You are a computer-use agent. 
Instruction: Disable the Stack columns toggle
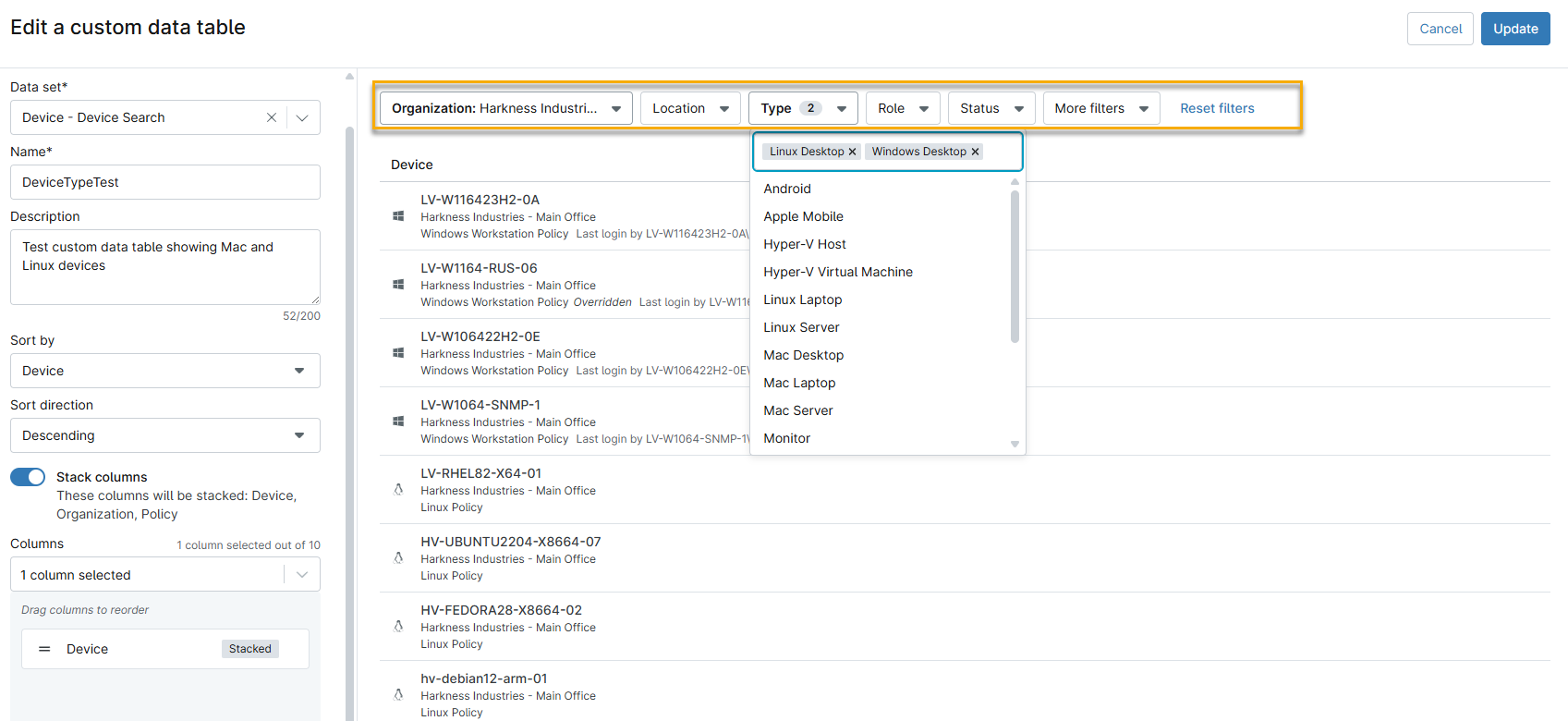(x=28, y=477)
